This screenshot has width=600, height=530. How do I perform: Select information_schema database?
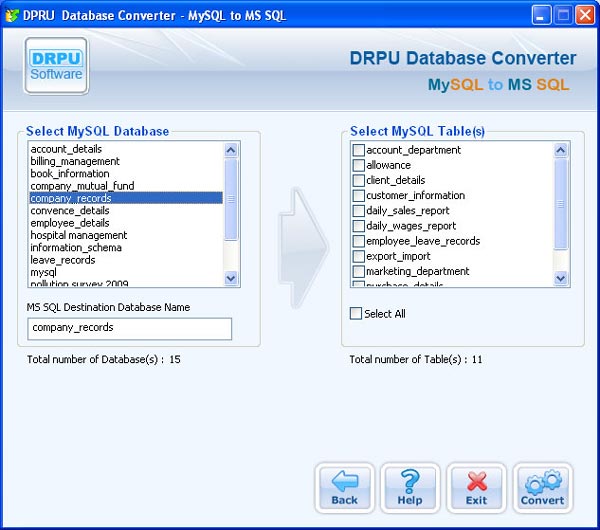click(x=126, y=248)
